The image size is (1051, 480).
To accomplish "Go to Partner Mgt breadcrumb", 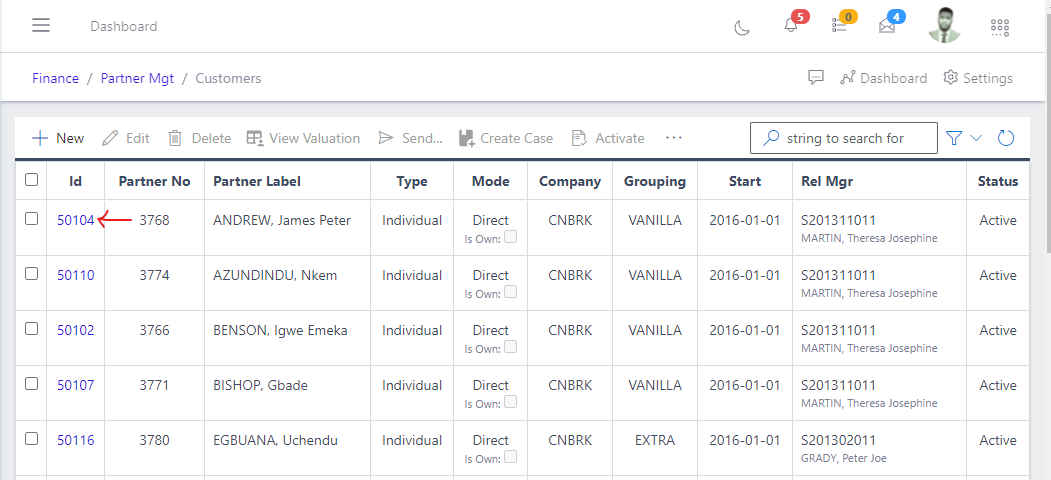I will tap(137, 78).
